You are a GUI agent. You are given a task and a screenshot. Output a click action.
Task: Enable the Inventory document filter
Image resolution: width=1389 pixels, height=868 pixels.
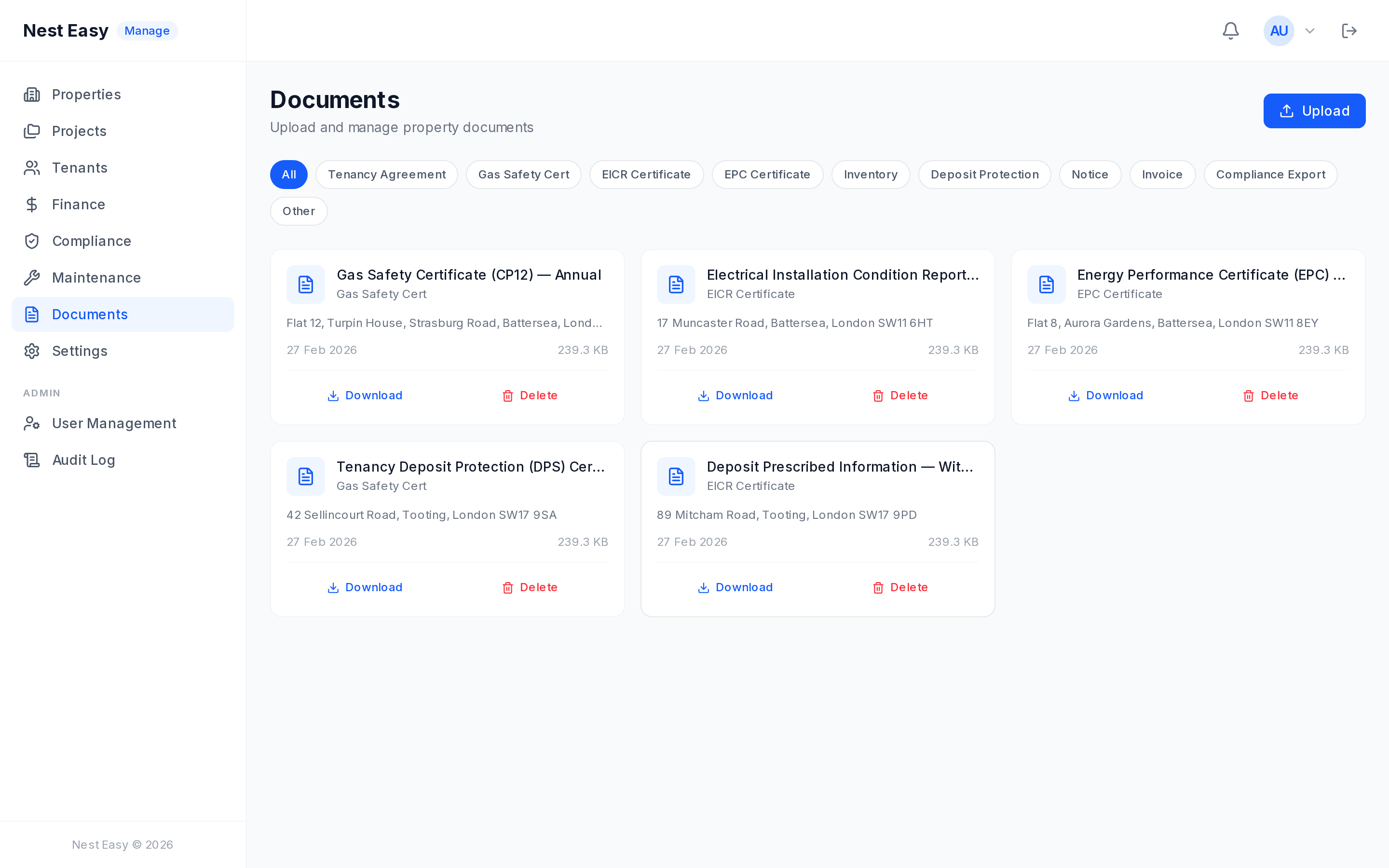870,174
